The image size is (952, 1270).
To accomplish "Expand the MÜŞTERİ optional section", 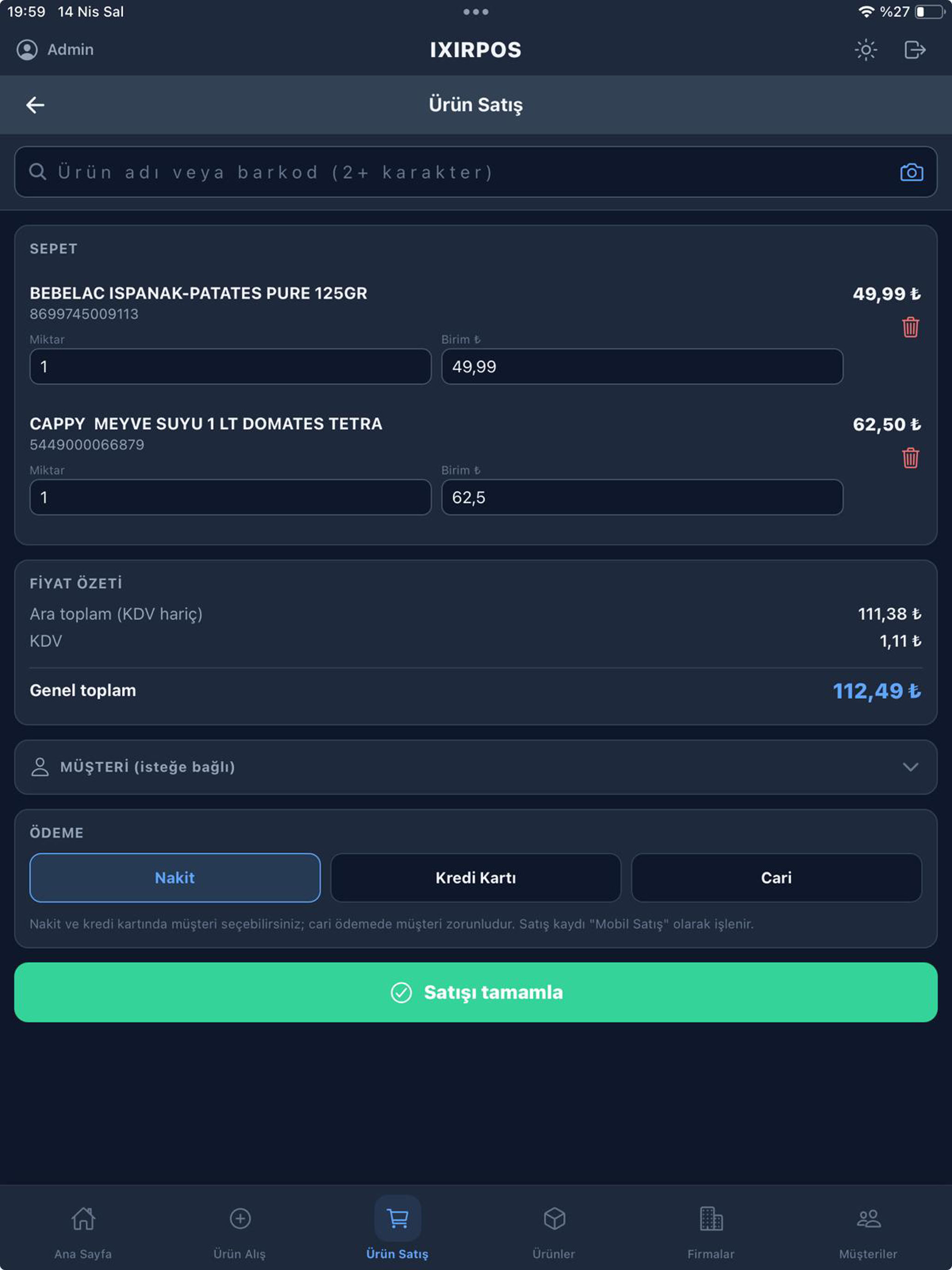I will click(476, 767).
